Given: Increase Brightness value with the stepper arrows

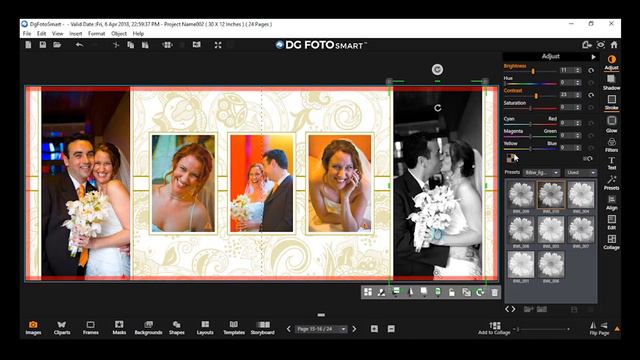Looking at the screenshot, I should pyautogui.click(x=578, y=70).
